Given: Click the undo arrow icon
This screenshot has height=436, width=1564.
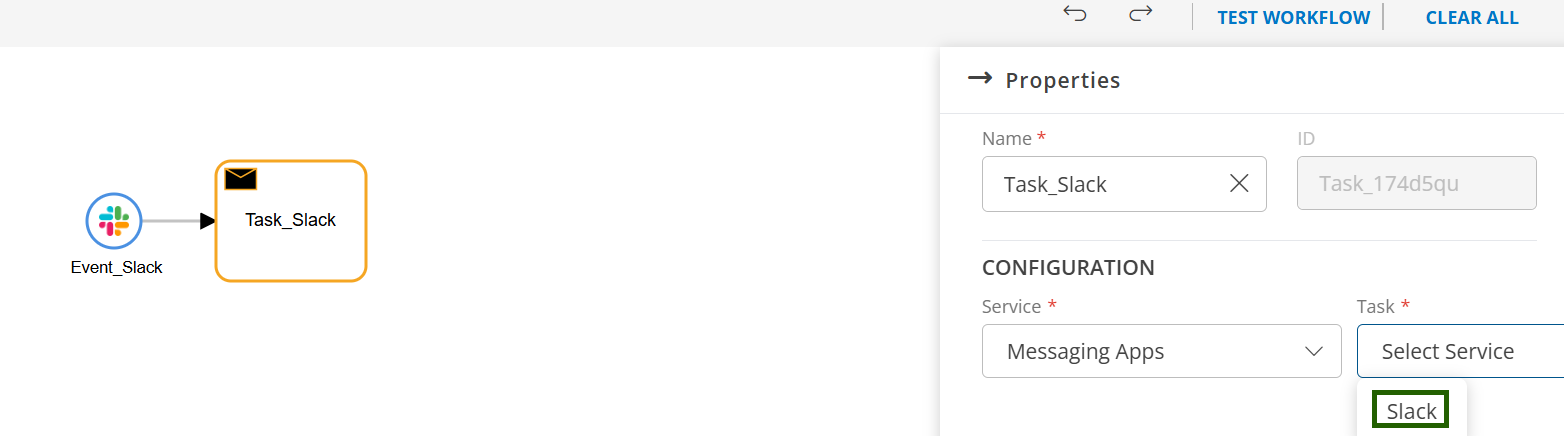Looking at the screenshot, I should (x=1075, y=14).
